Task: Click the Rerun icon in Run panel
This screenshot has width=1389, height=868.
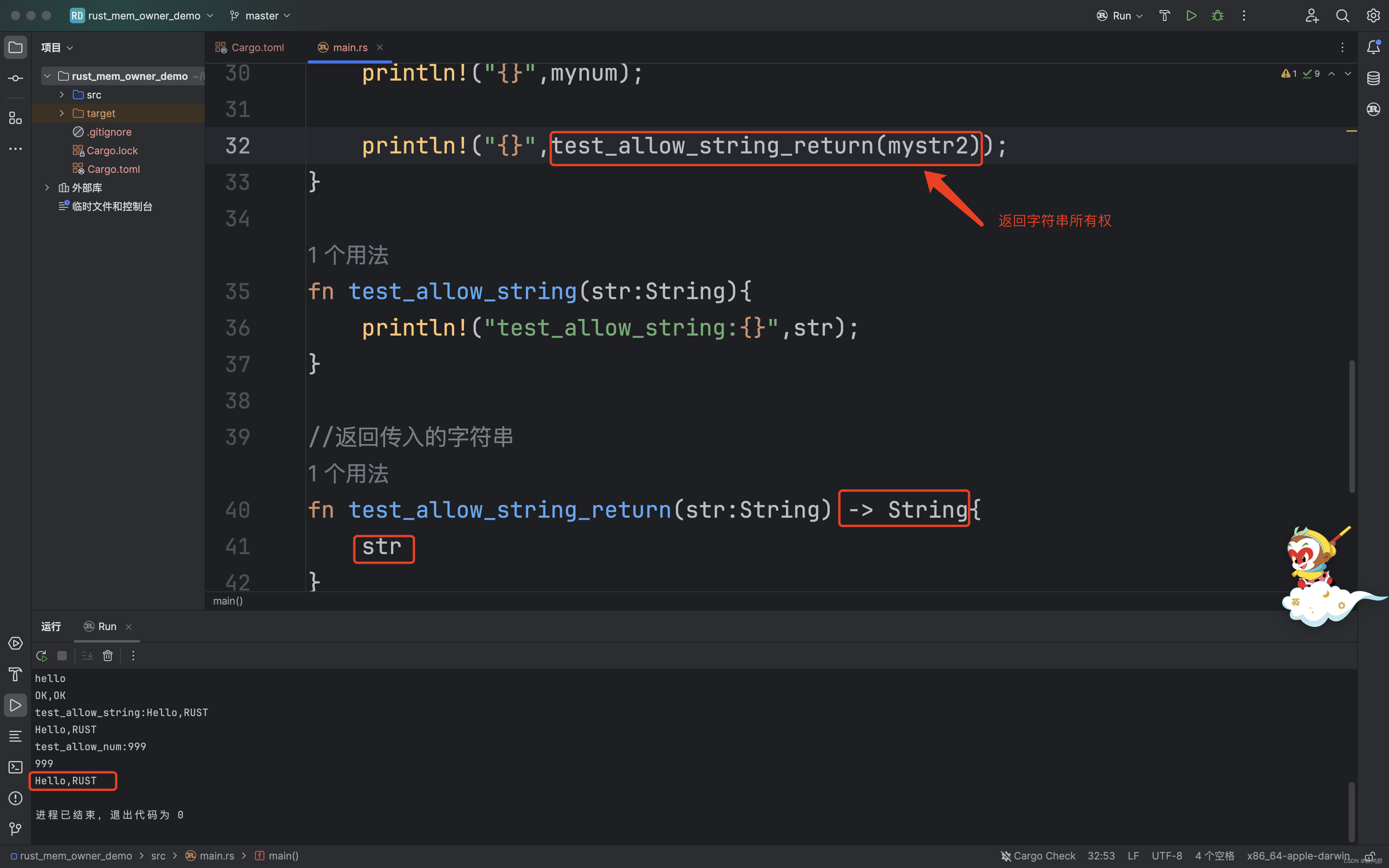Action: click(41, 655)
